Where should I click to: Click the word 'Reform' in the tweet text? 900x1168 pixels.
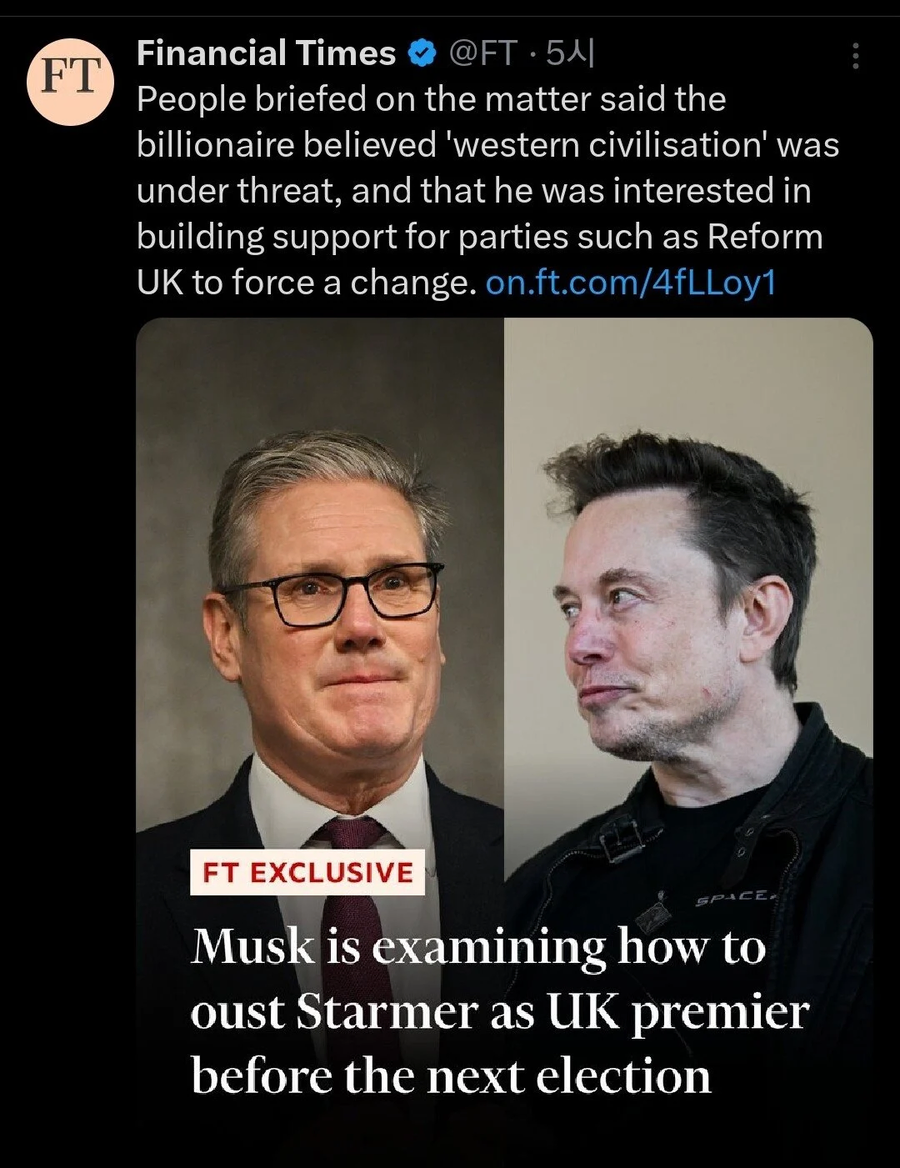coord(765,237)
